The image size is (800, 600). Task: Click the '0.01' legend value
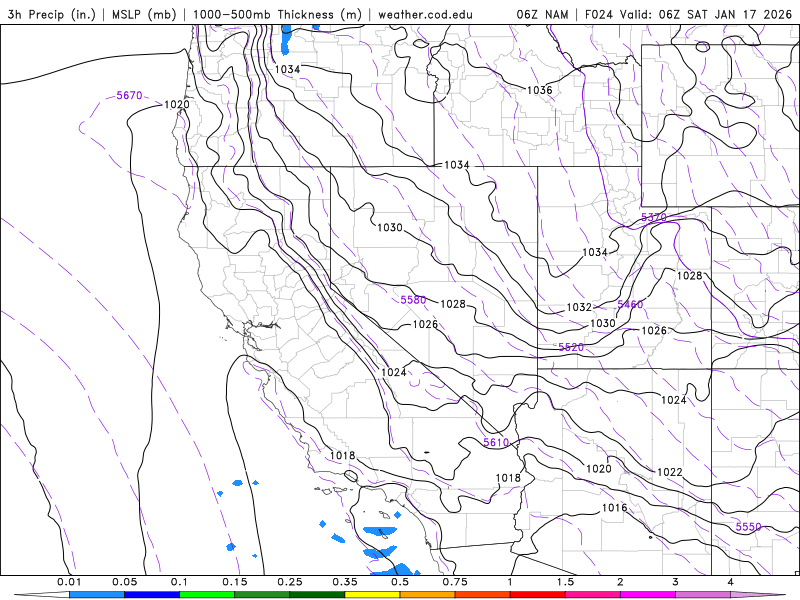[69, 582]
